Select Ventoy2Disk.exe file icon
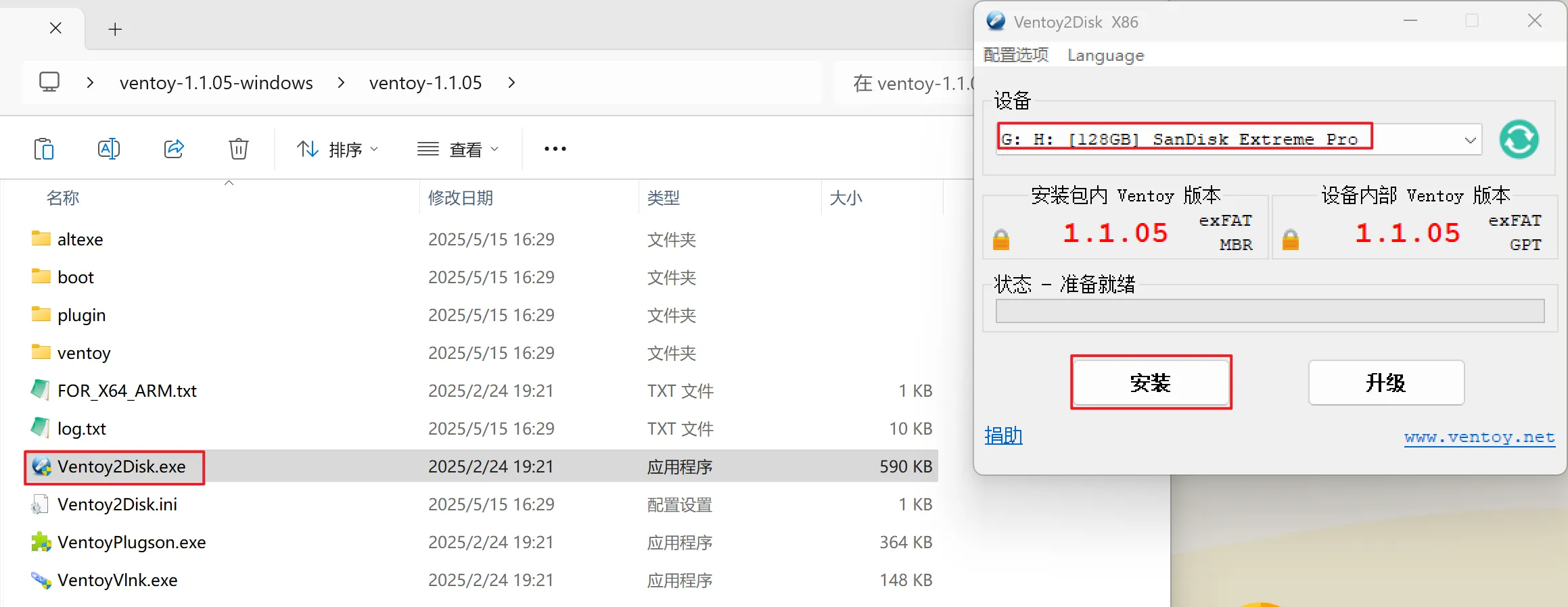This screenshot has width=1568, height=607. [41, 466]
